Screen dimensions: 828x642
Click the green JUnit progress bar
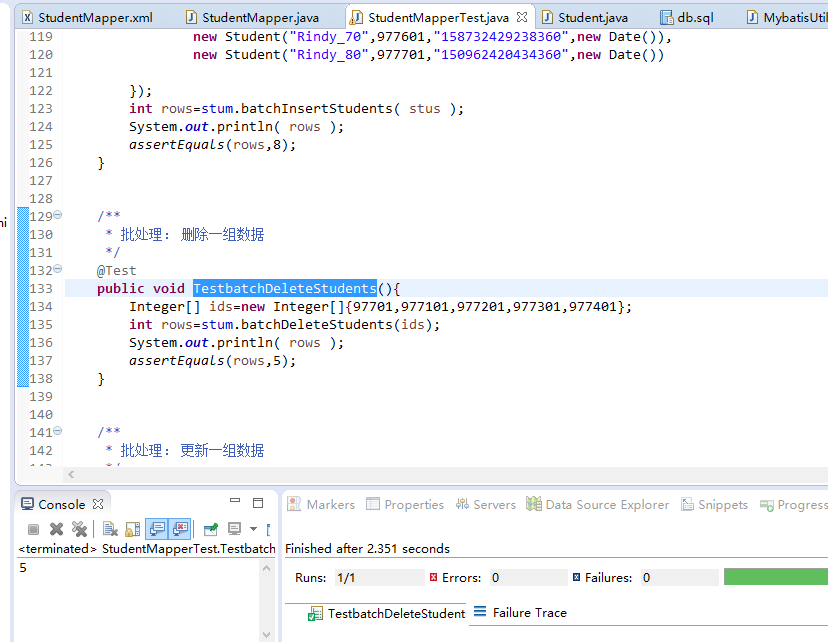775,577
